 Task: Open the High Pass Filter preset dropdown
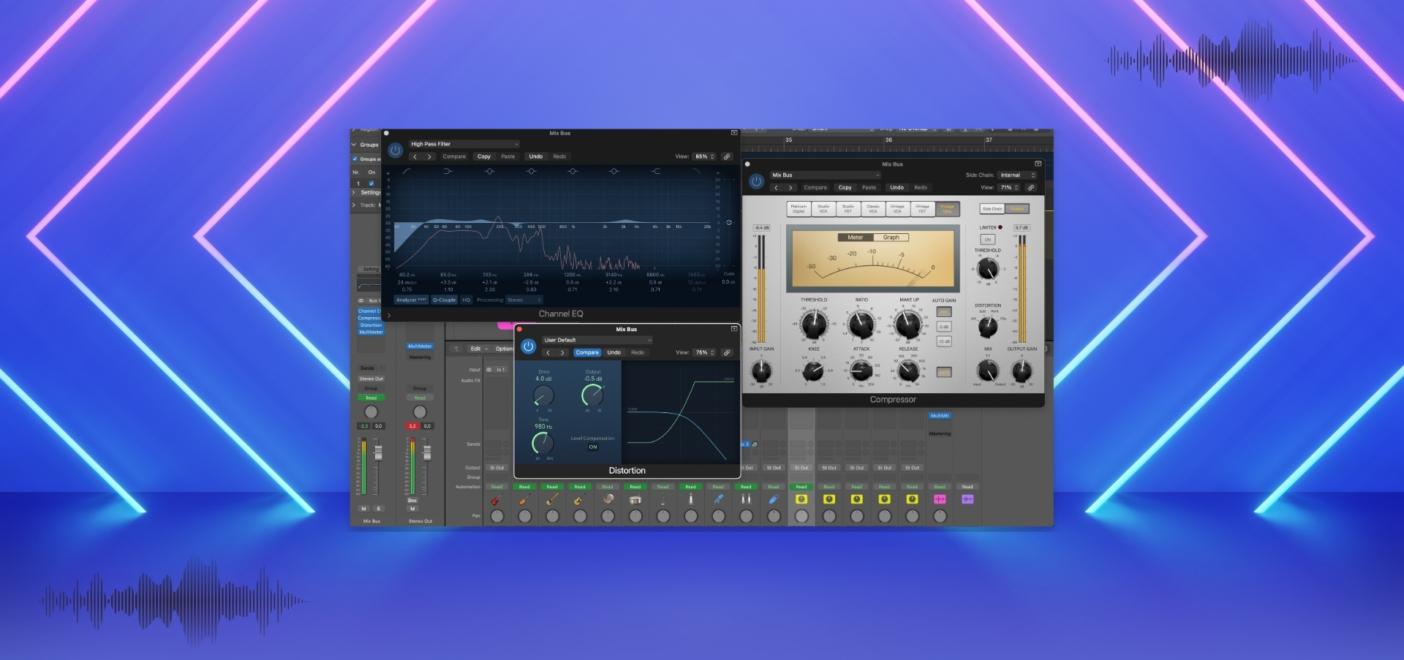click(x=463, y=144)
